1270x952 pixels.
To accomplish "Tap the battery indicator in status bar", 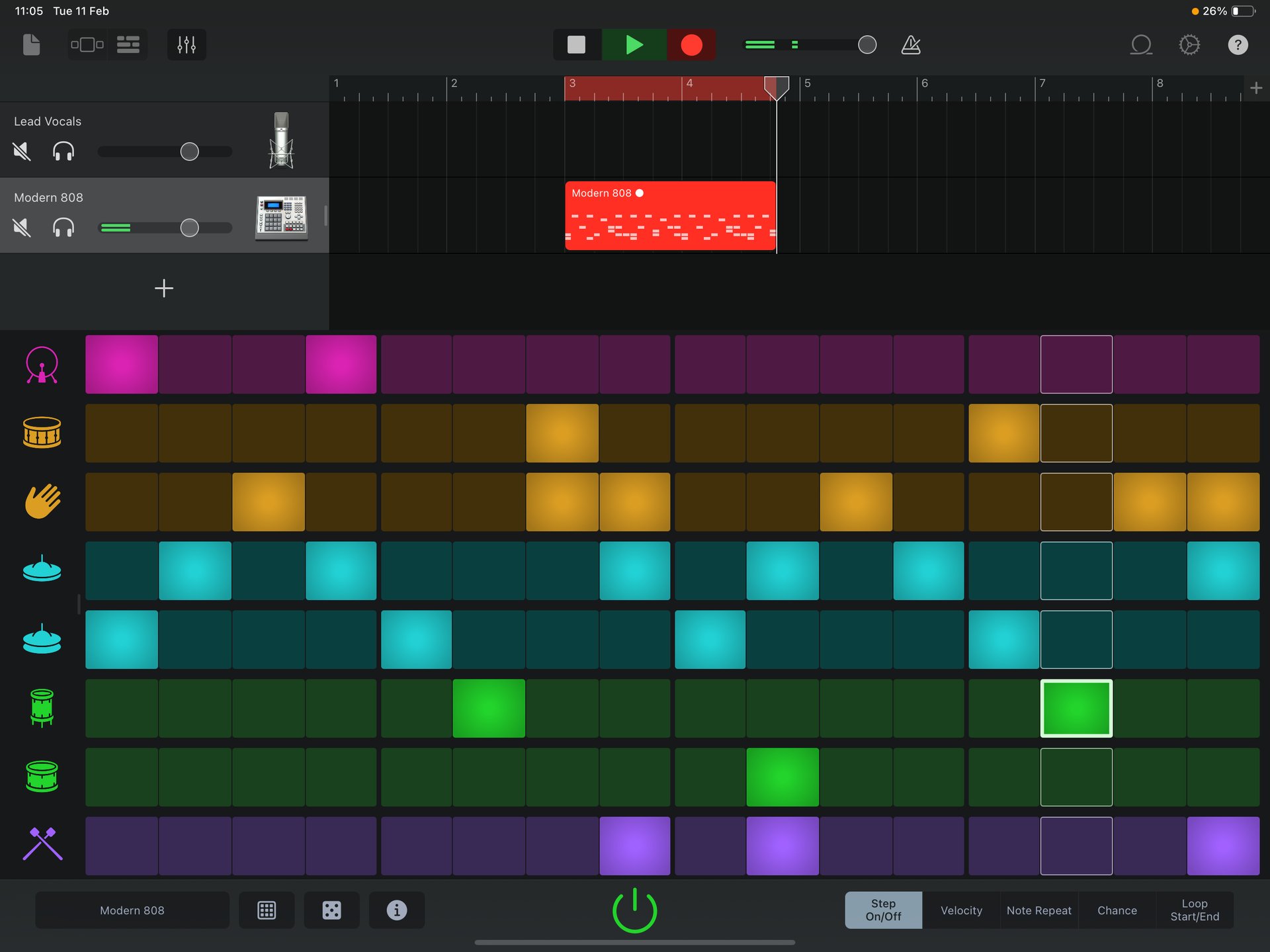I will pos(1244,11).
